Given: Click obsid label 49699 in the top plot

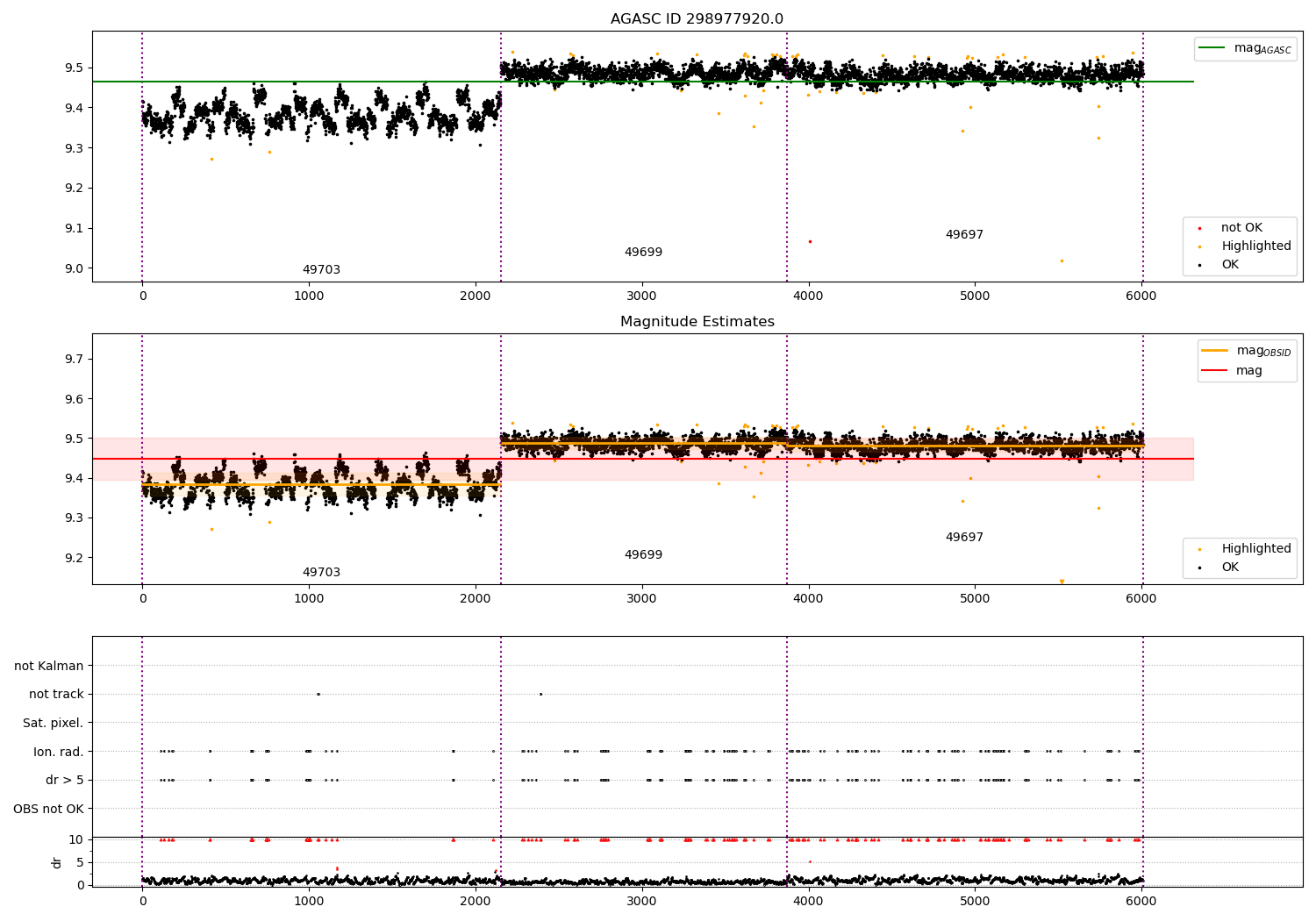Looking at the screenshot, I should coord(643,253).
